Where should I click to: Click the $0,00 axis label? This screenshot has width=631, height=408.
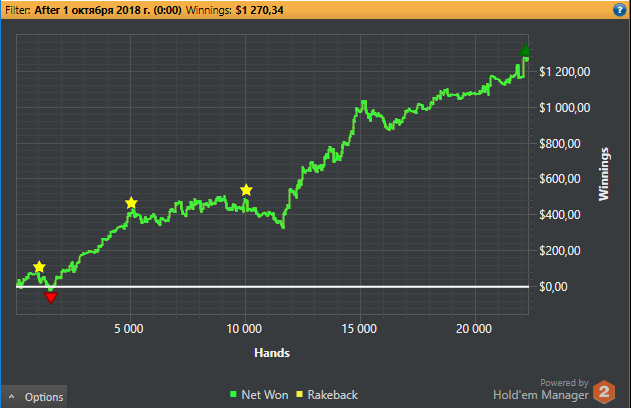[553, 286]
